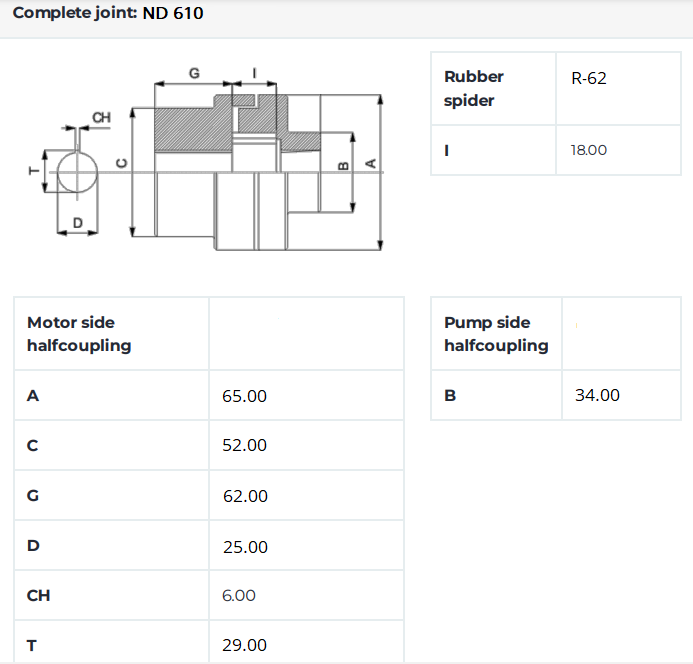Viewport: 693px width, 664px height.
Task: Click the empty Motor side value cell
Action: tap(306, 334)
